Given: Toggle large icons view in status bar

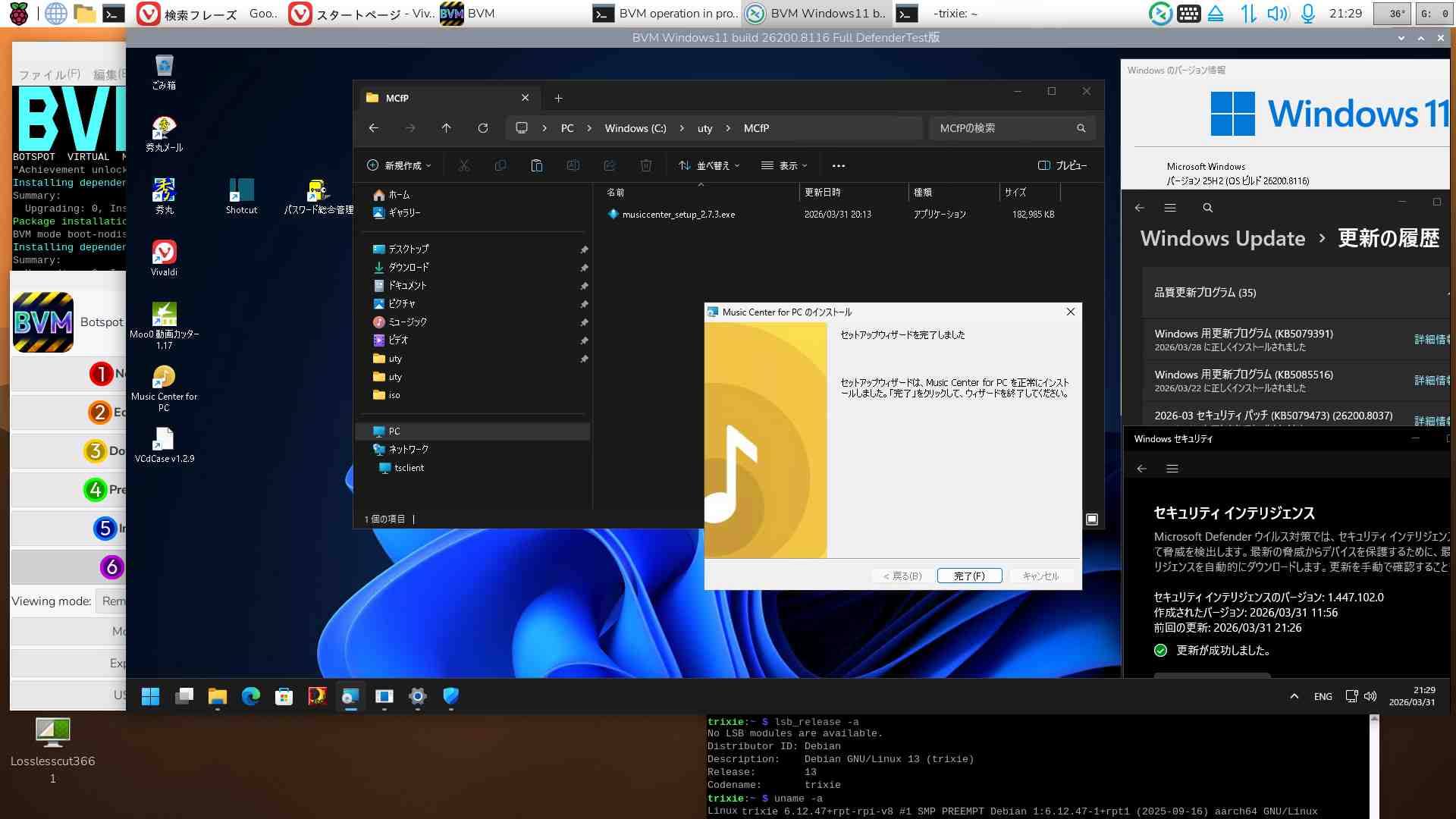Looking at the screenshot, I should click(x=1092, y=519).
